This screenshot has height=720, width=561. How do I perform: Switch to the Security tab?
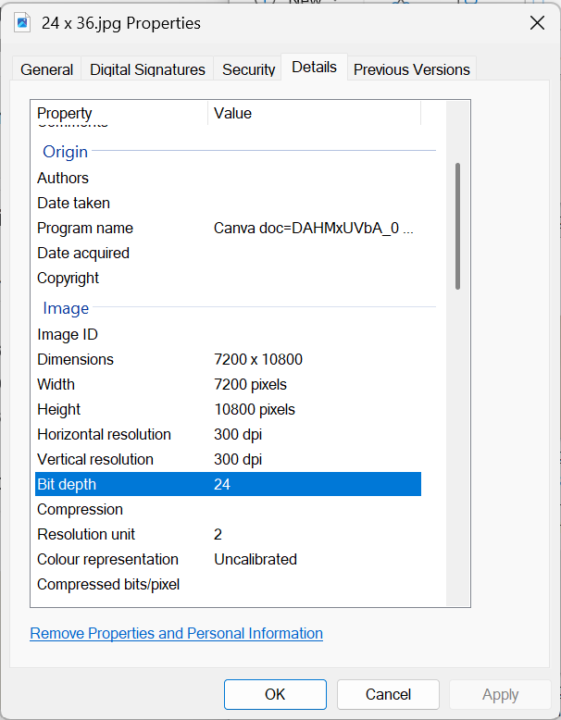point(248,69)
